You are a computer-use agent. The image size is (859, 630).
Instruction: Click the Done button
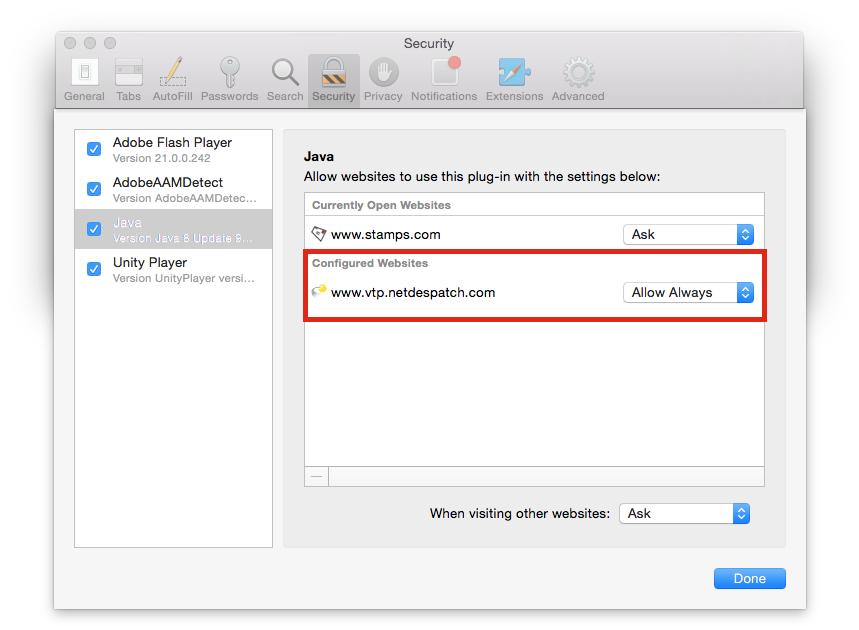coord(749,578)
